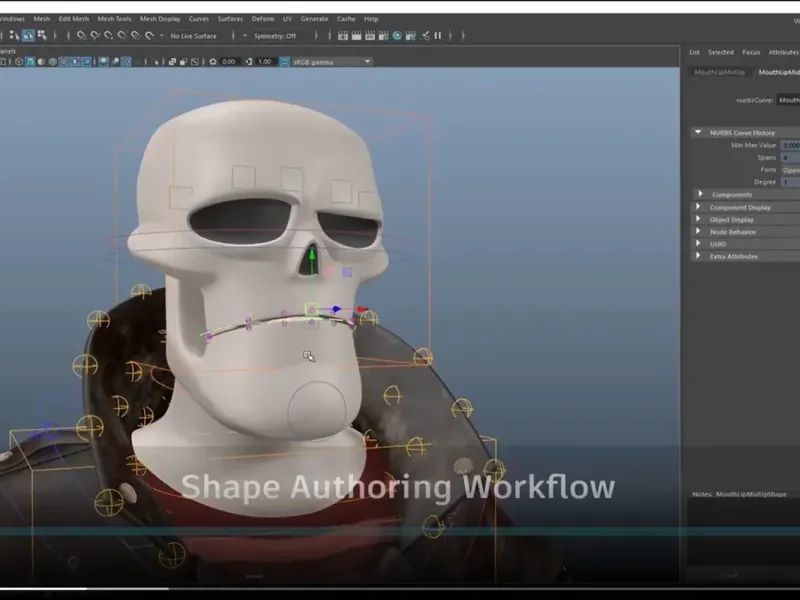Viewport: 800px width, 600px height.
Task: Expand the Component Display section
Action: [698, 207]
